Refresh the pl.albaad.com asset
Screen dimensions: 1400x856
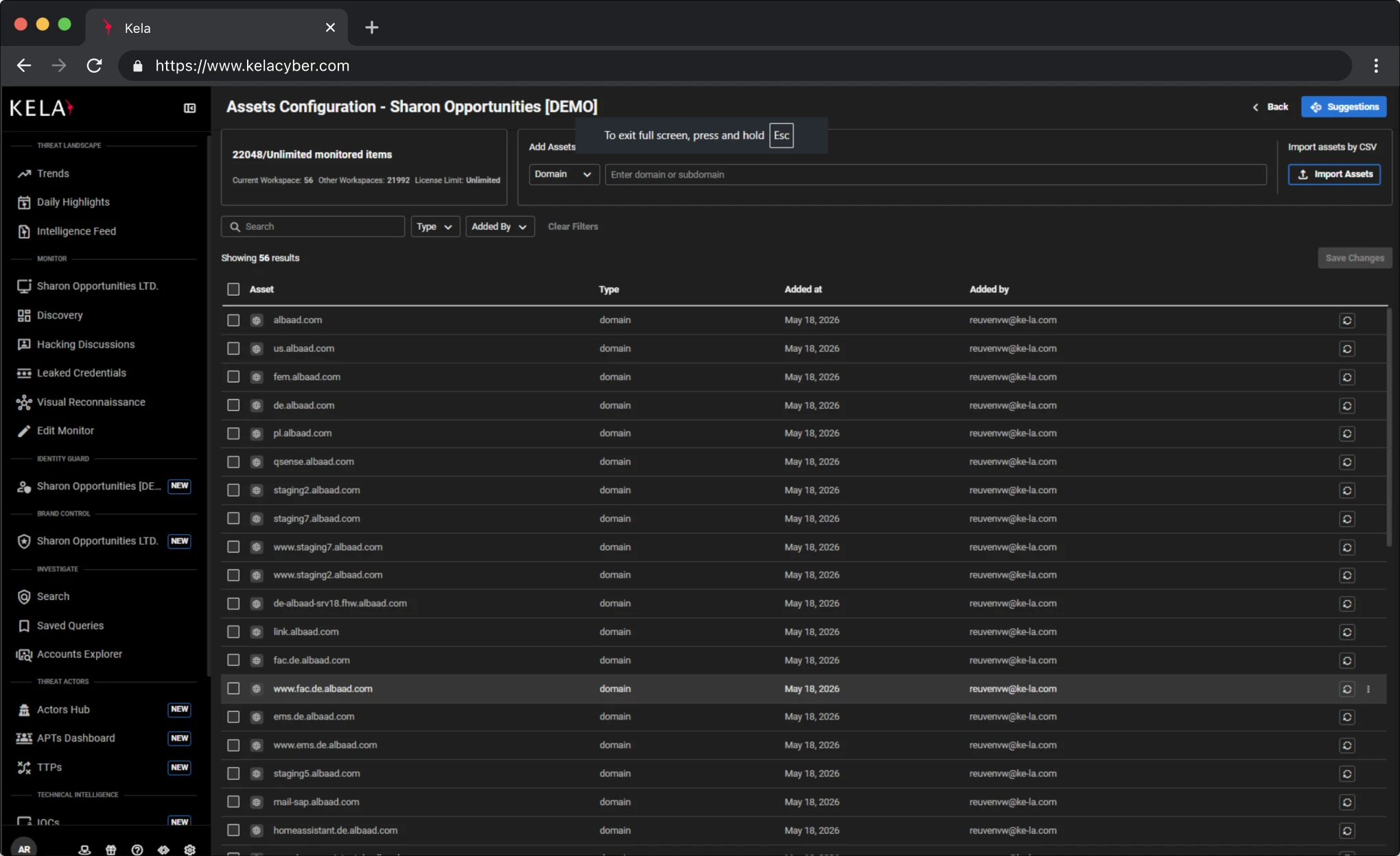(1346, 433)
